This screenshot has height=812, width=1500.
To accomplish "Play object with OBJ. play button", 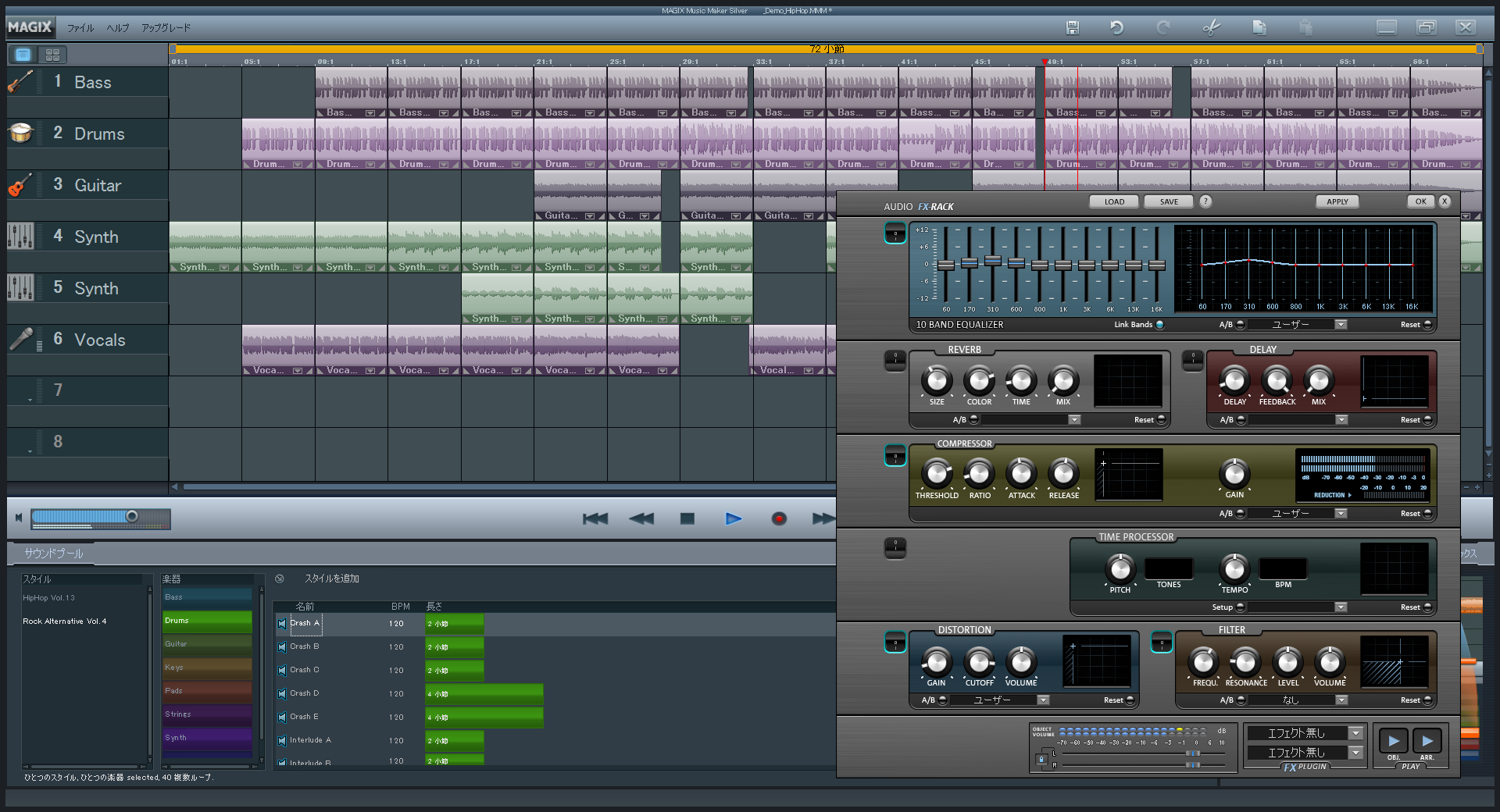I will (1394, 740).
